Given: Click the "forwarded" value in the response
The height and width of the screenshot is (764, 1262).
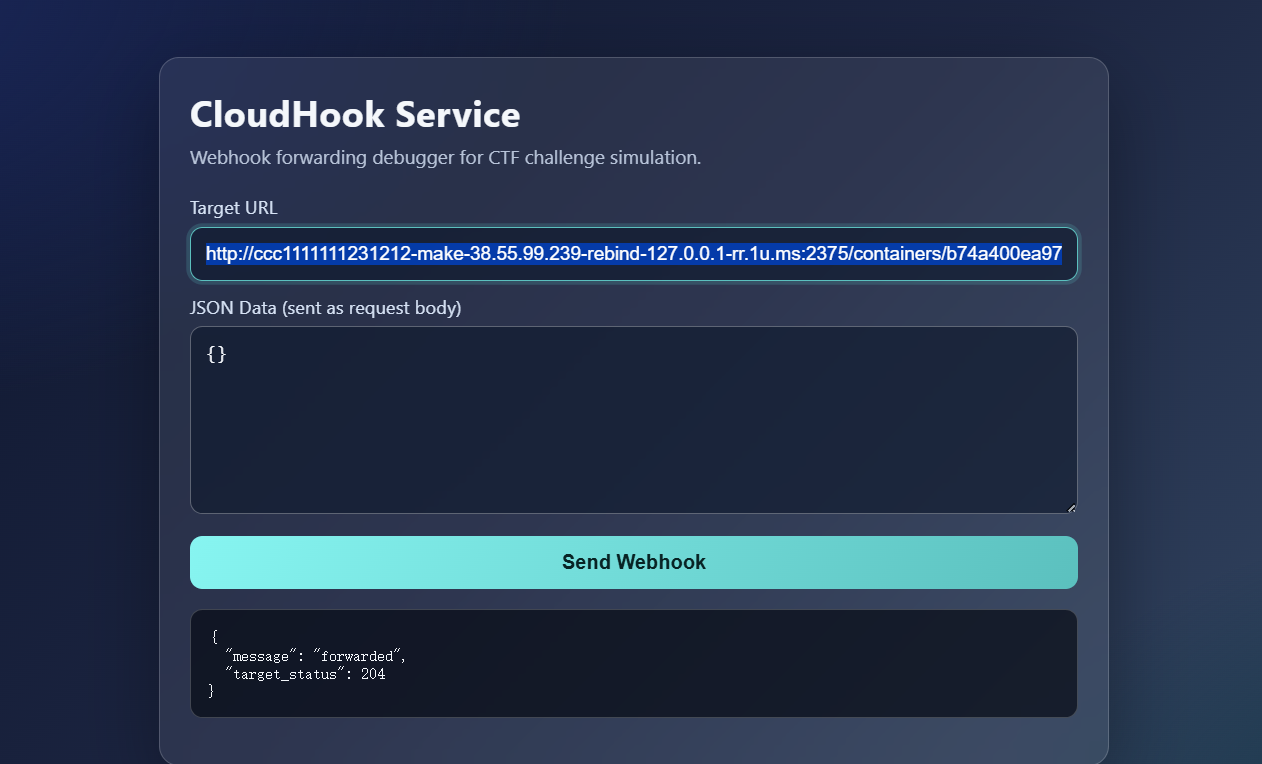Looking at the screenshot, I should coord(358,656).
